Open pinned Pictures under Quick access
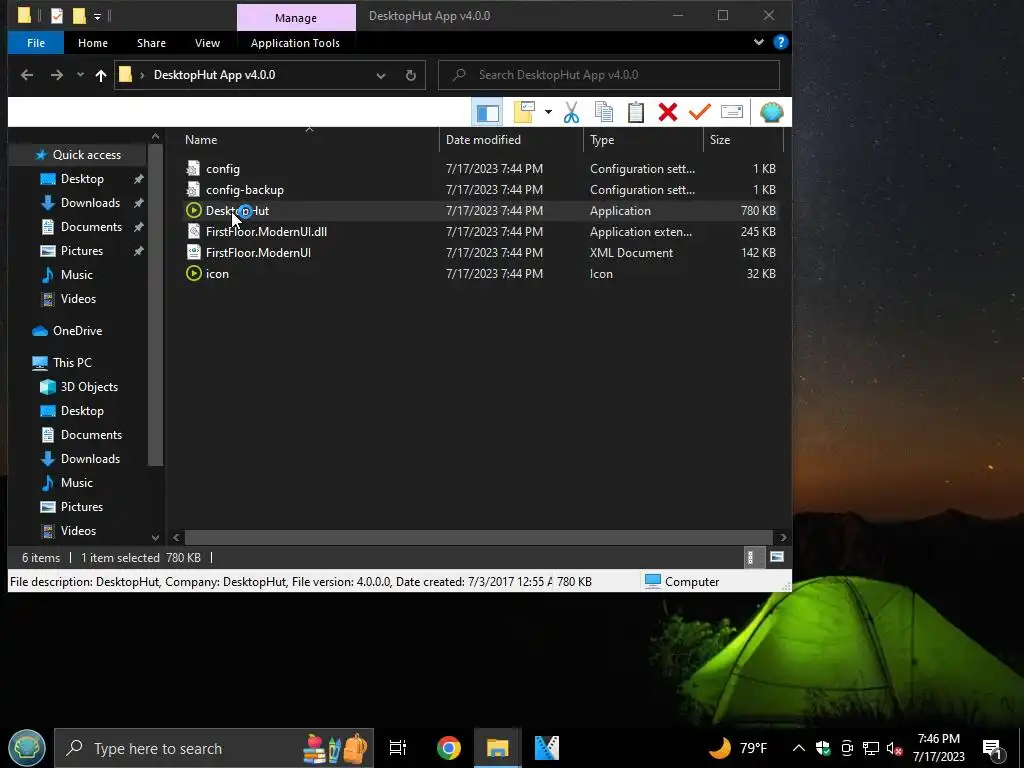The height and width of the screenshot is (768, 1024). pyautogui.click(x=82, y=251)
